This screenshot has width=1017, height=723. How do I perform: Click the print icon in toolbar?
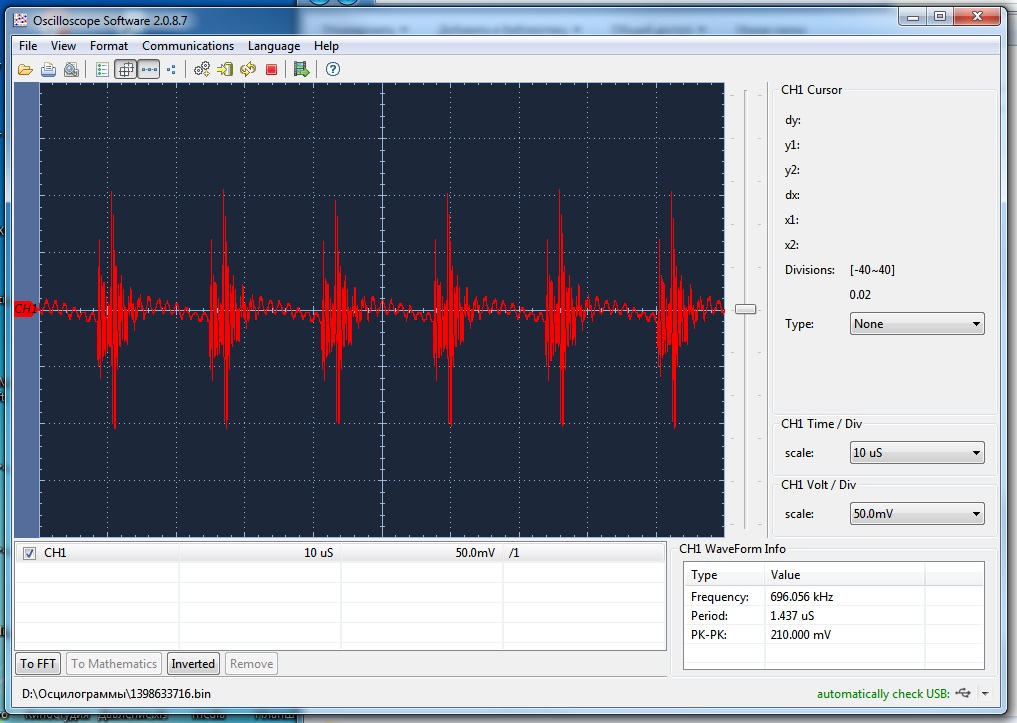[x=48, y=69]
